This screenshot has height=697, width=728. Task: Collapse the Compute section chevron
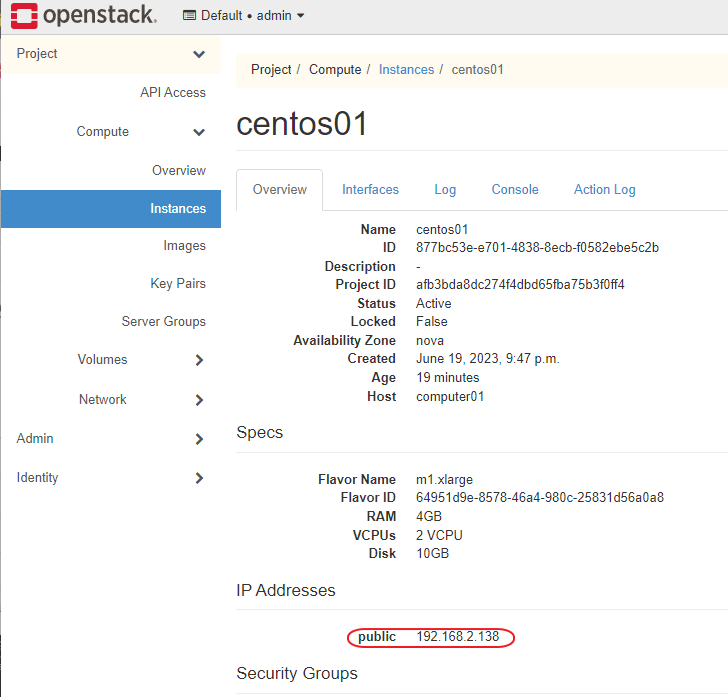[199, 132]
